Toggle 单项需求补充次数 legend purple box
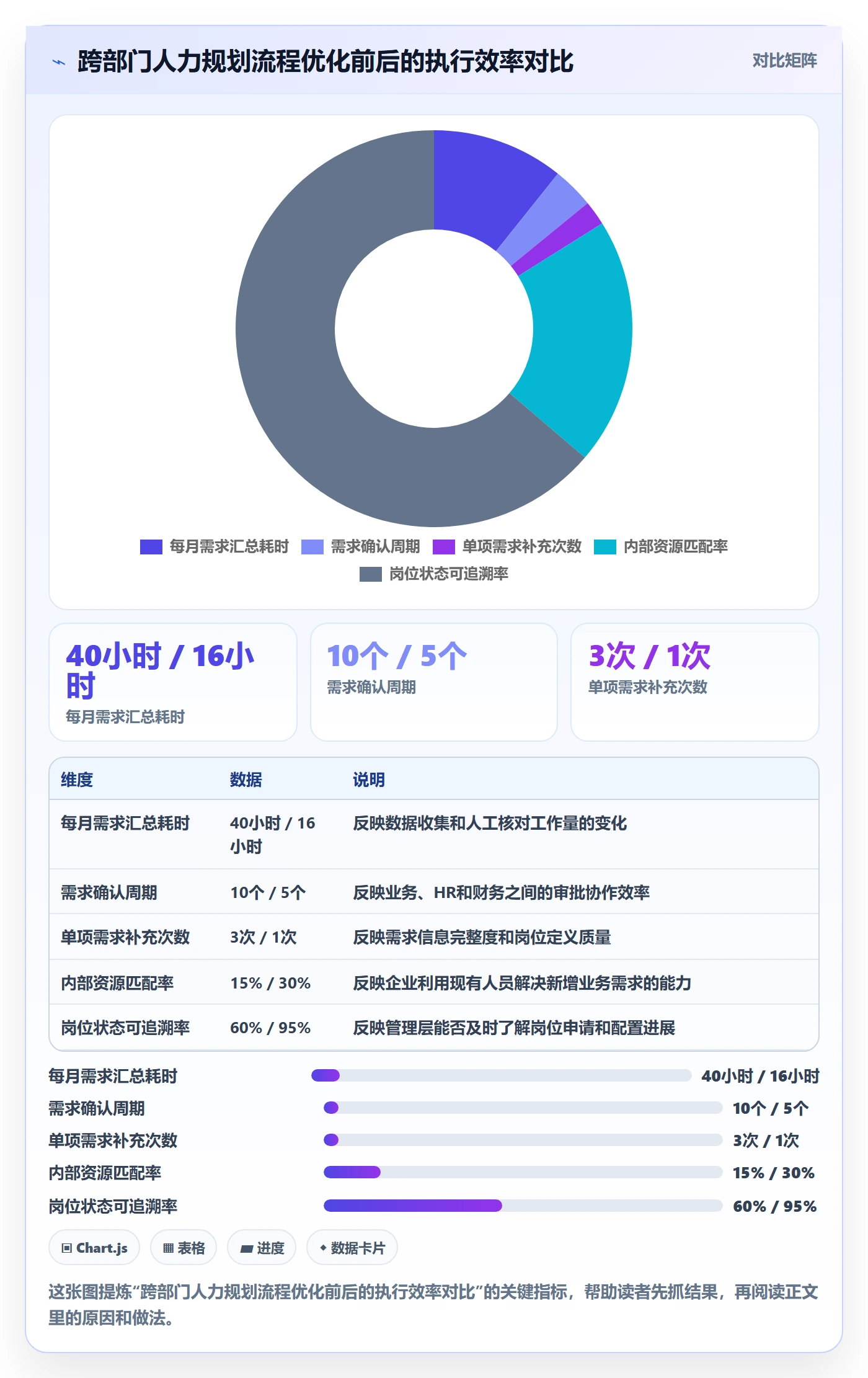The height and width of the screenshot is (1378, 868). (x=444, y=546)
